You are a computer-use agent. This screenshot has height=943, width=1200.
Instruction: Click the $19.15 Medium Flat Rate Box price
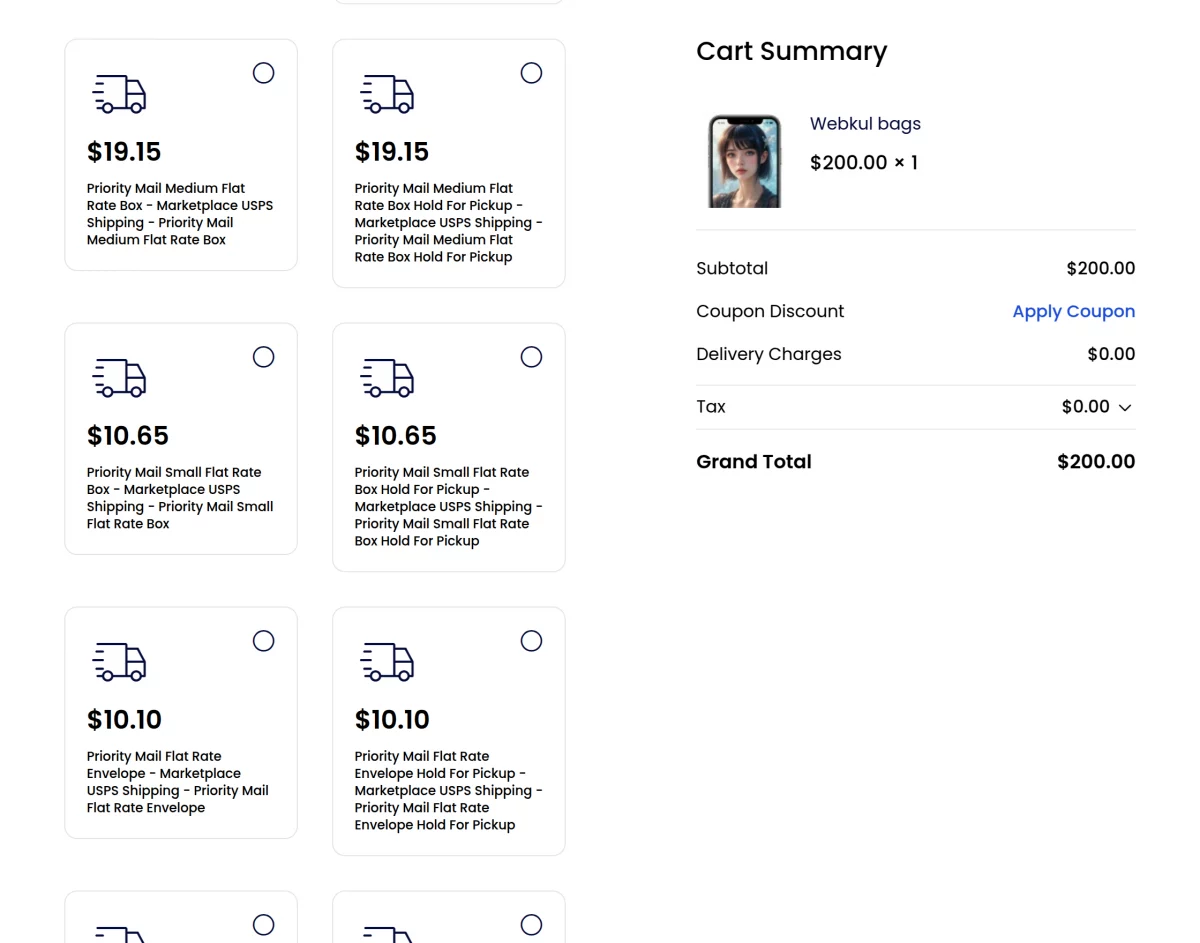point(124,152)
